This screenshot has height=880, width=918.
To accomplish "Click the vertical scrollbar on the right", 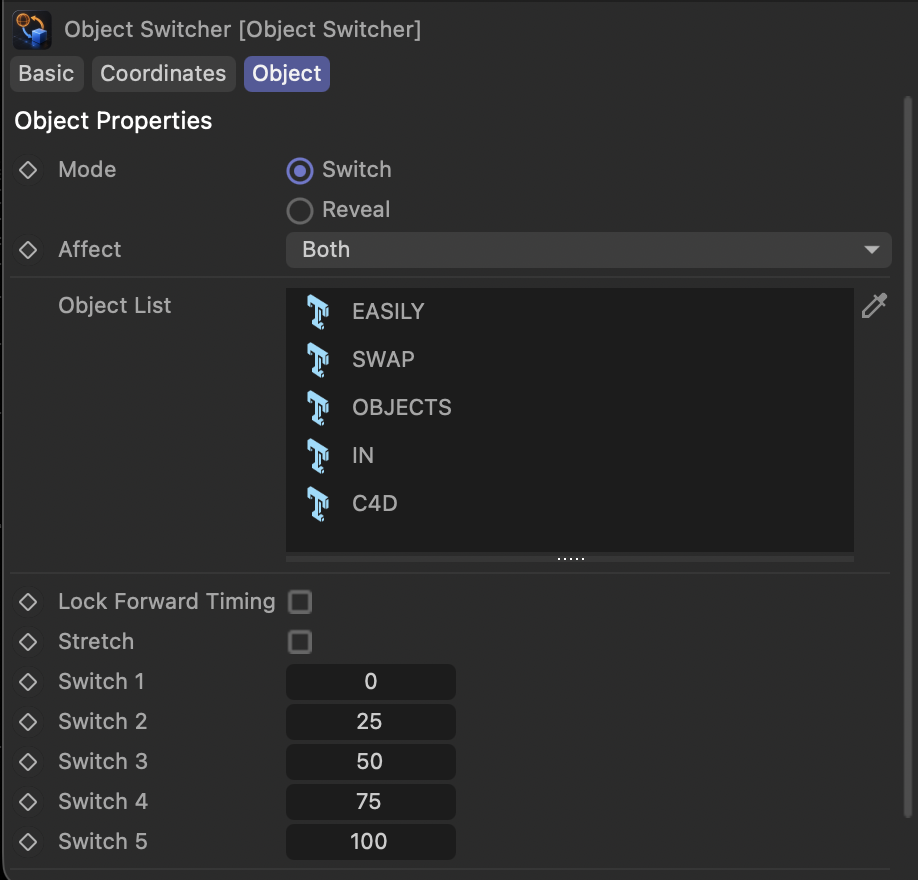I will (x=908, y=457).
